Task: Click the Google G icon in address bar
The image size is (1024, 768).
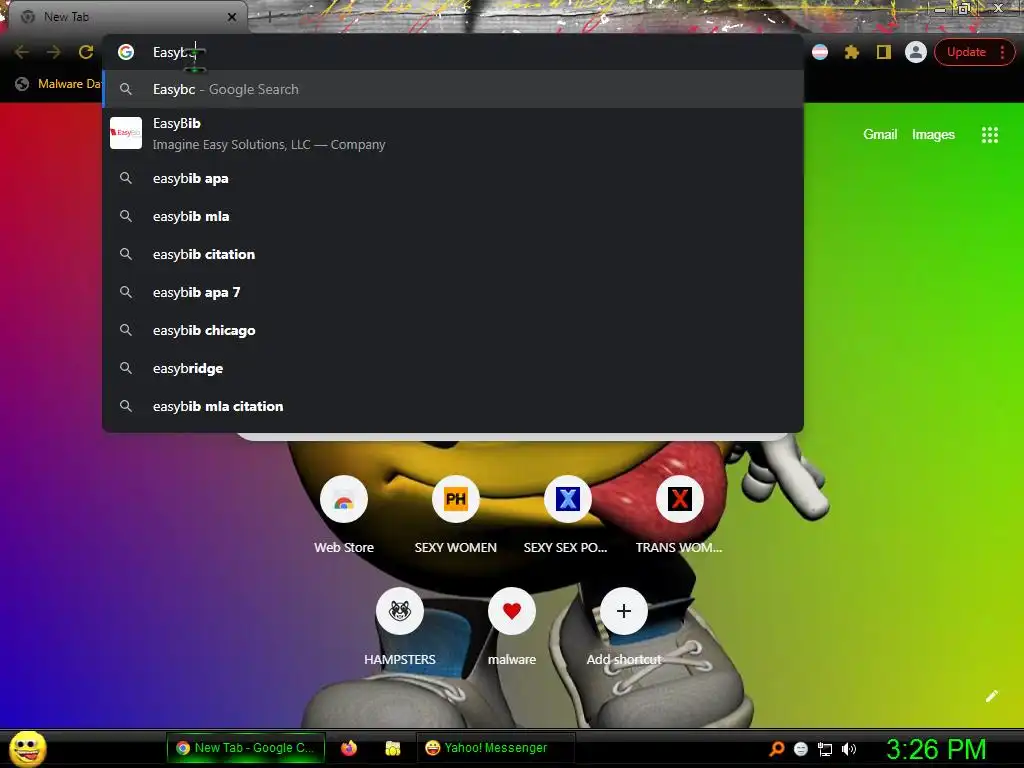Action: (x=126, y=52)
